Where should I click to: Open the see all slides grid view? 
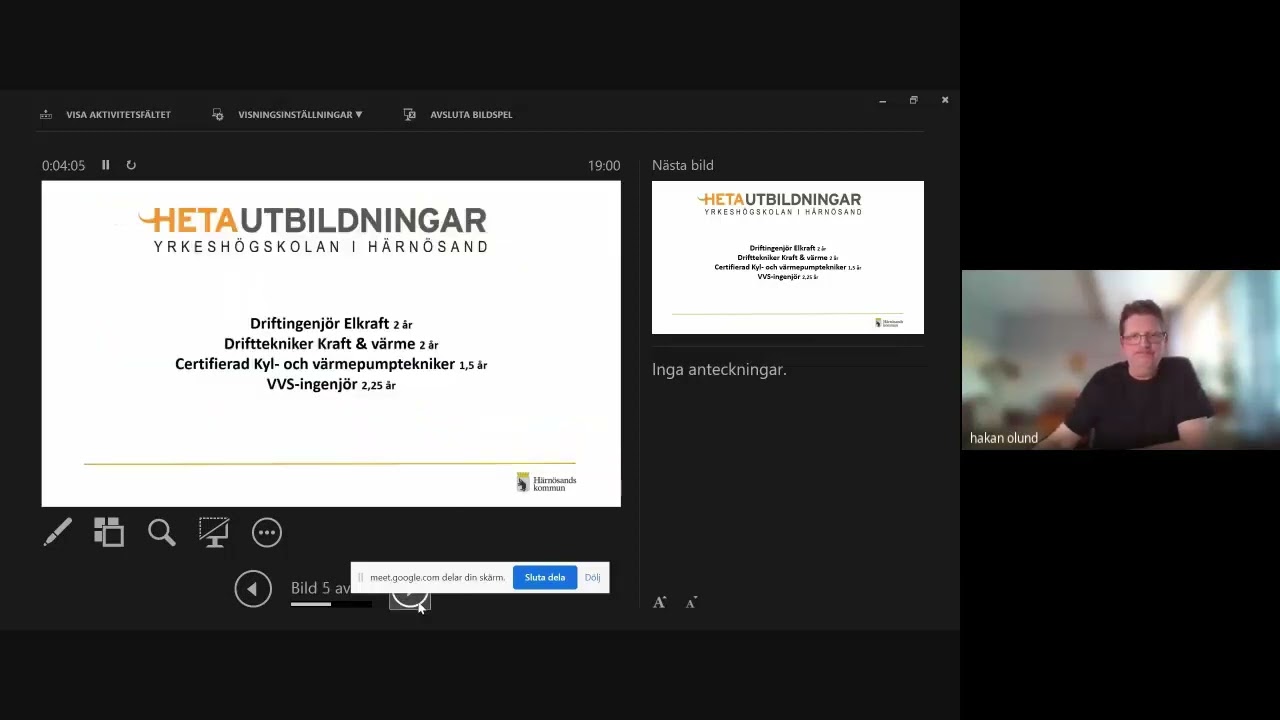[109, 532]
